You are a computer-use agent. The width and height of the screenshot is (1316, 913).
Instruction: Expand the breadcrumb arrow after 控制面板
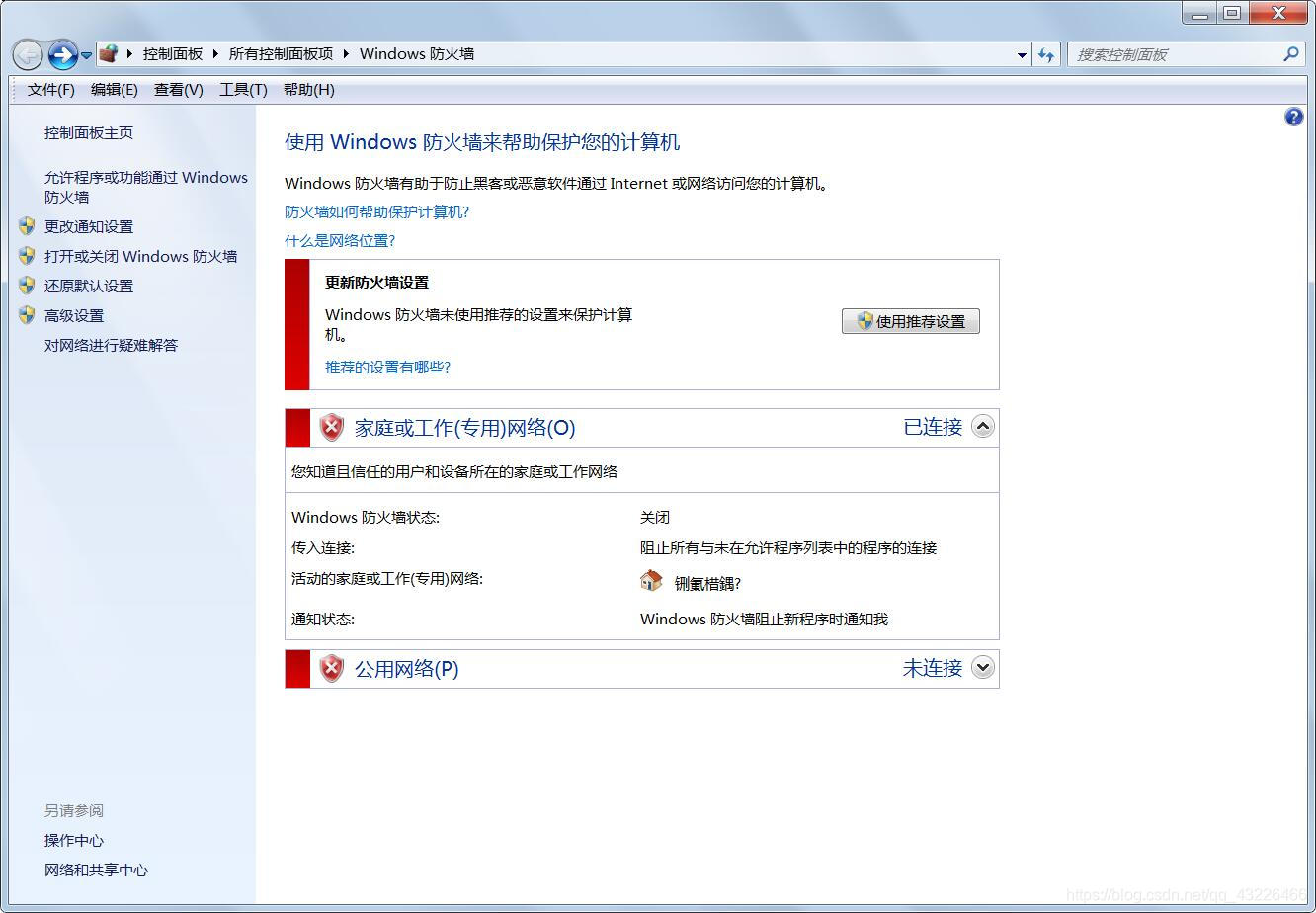pos(215,54)
